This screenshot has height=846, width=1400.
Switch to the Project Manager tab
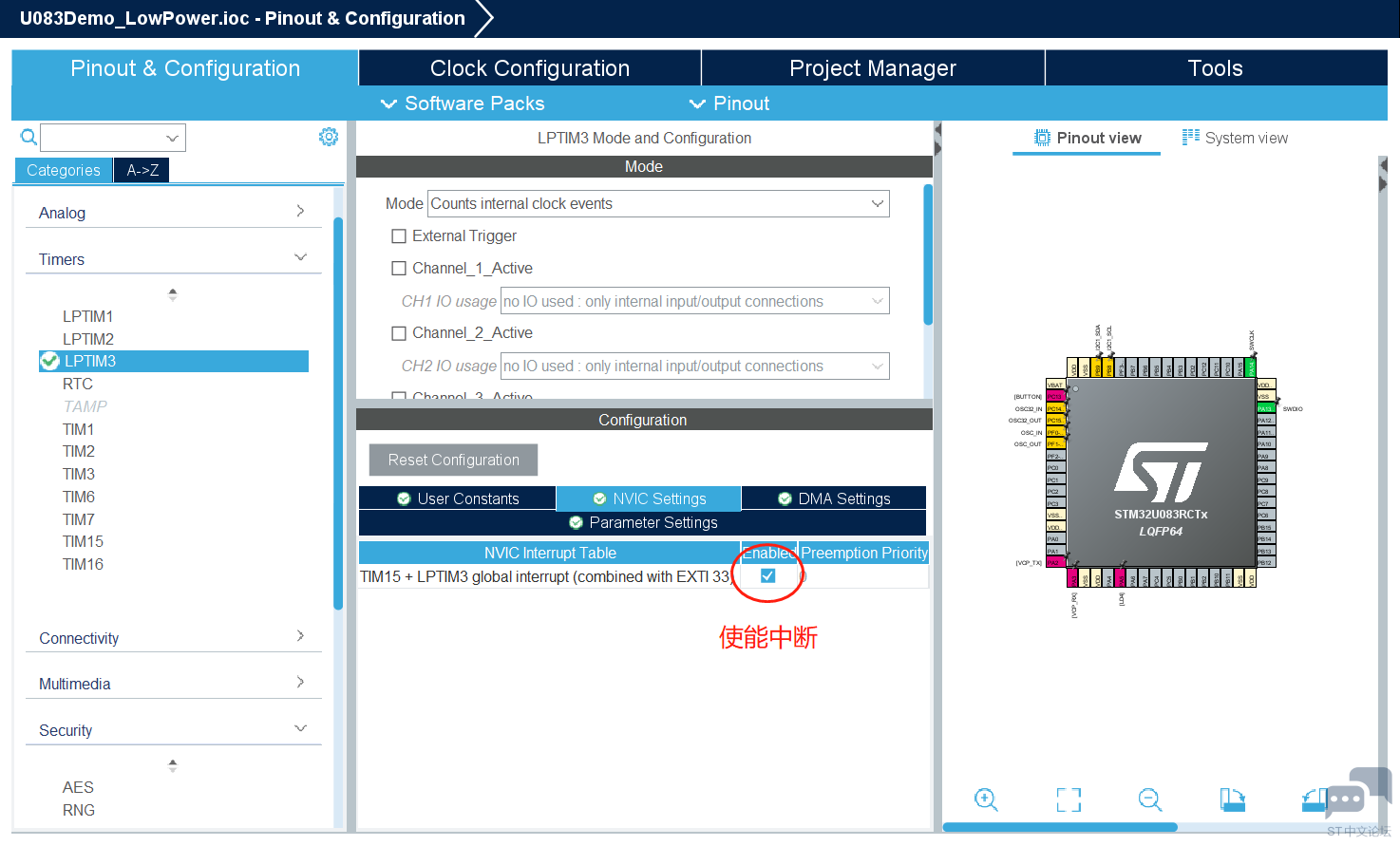873,68
